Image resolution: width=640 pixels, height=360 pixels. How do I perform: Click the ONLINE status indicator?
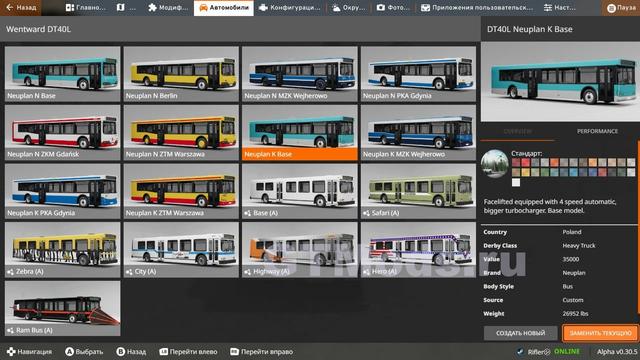coord(567,351)
